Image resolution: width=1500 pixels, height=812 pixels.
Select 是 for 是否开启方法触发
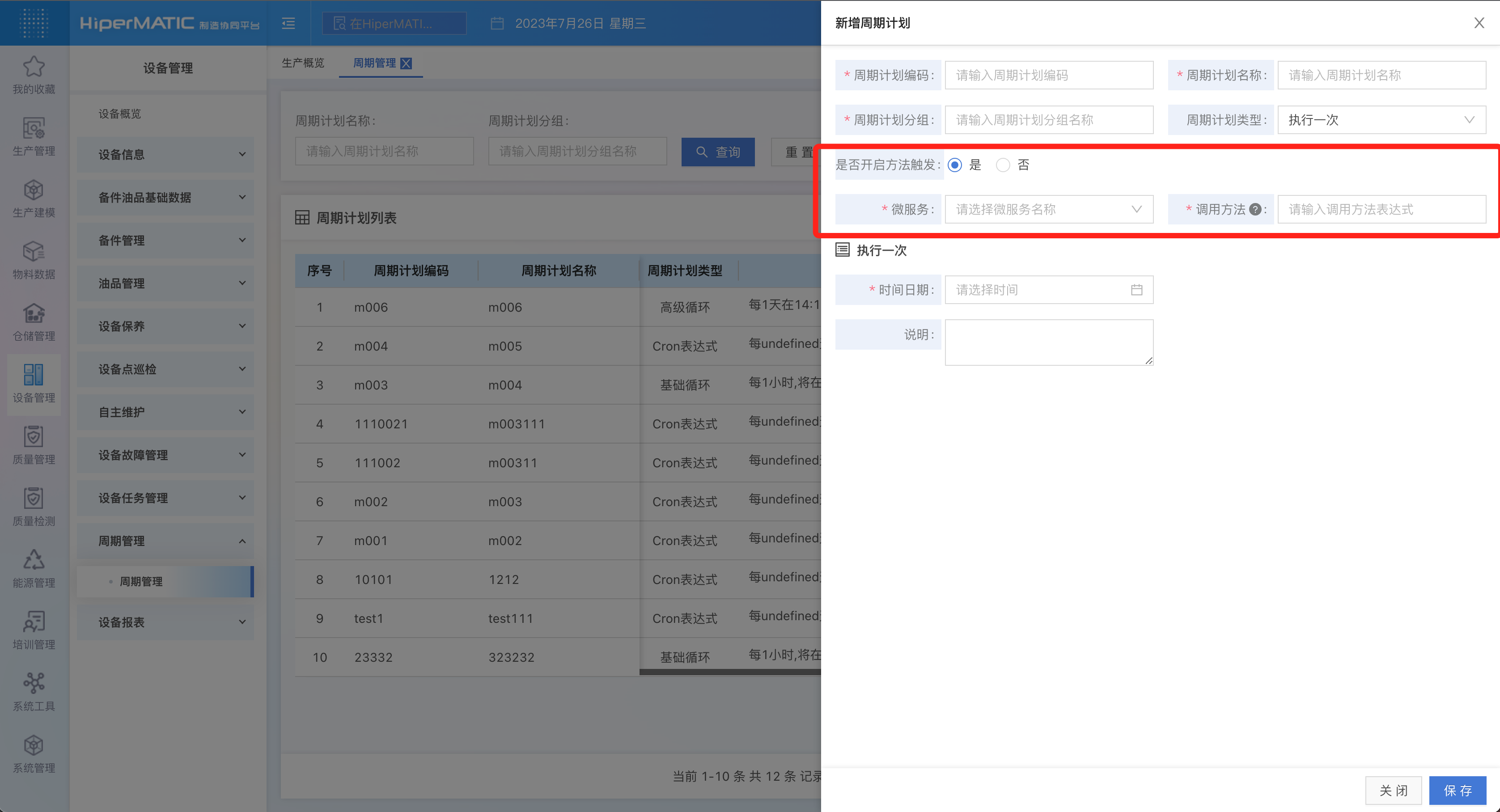(954, 165)
